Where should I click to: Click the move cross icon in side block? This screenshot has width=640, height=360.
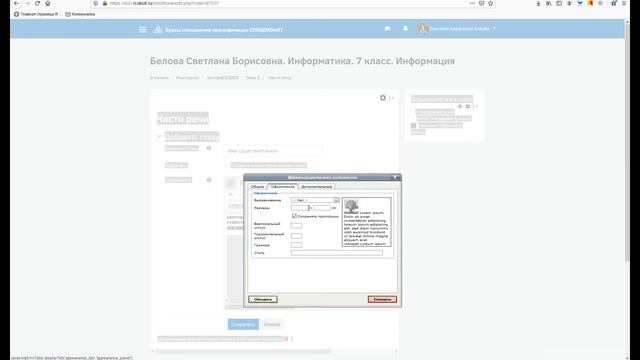tap(460, 107)
